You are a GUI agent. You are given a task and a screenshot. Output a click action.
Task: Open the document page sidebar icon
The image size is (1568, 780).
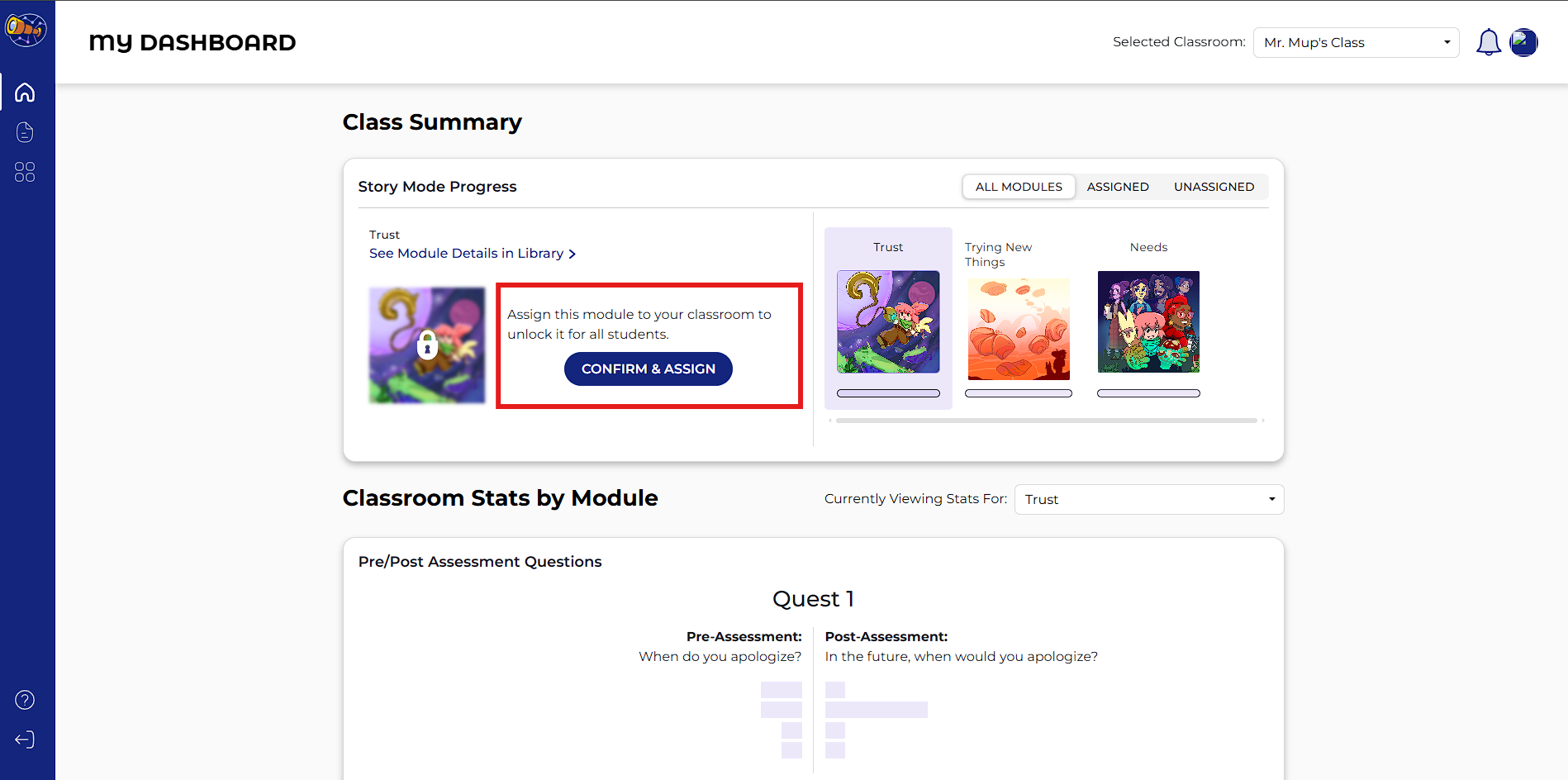25,132
